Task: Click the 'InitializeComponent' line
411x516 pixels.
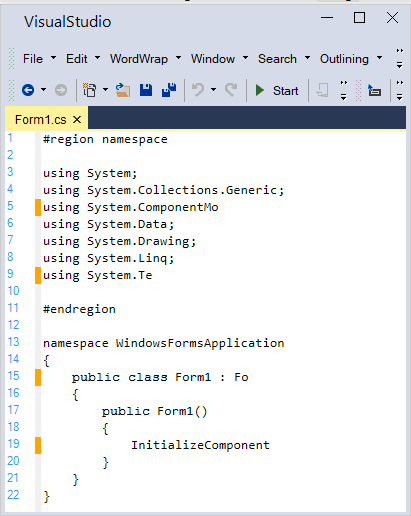Action: coord(200,445)
